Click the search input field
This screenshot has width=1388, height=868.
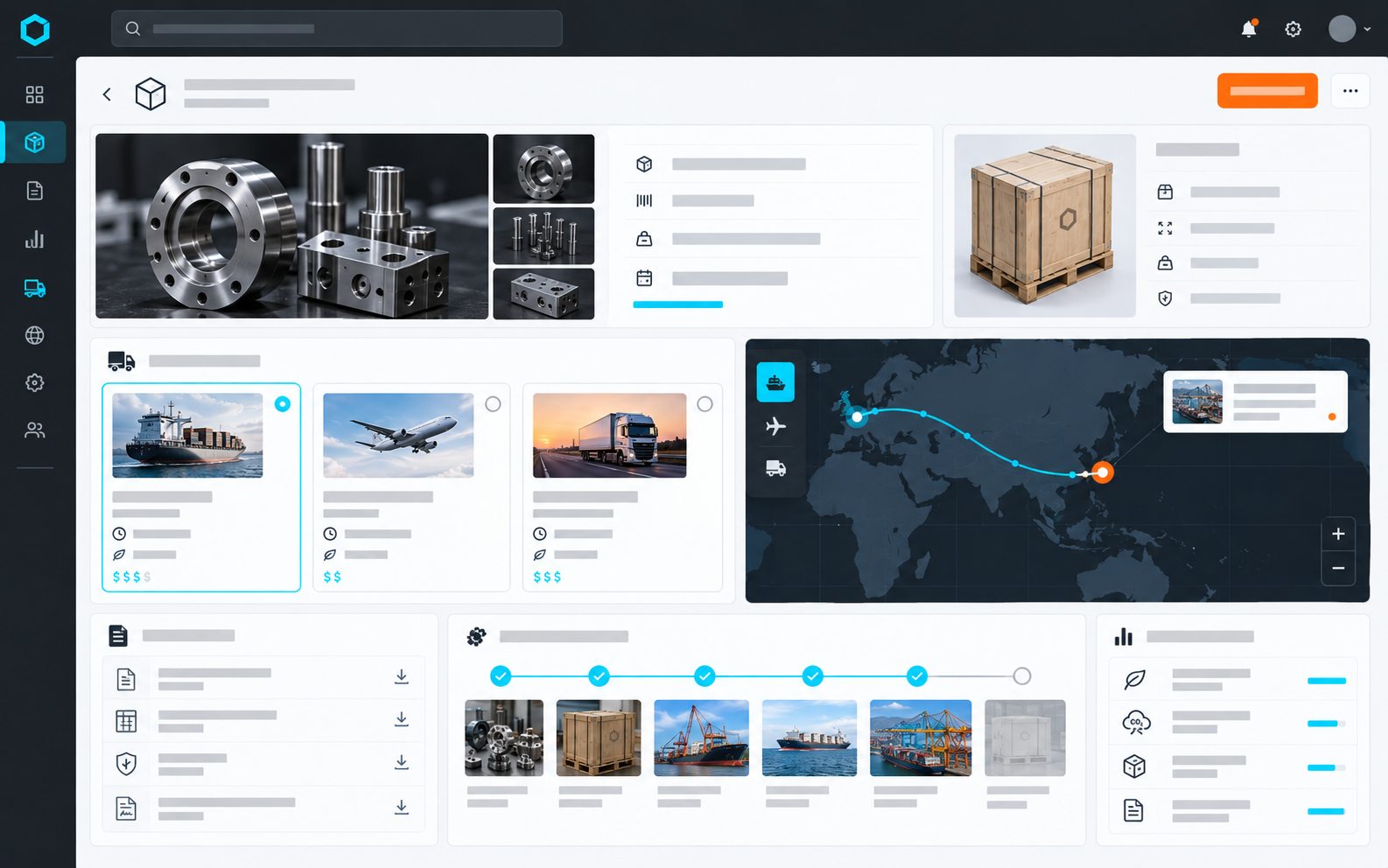337,29
